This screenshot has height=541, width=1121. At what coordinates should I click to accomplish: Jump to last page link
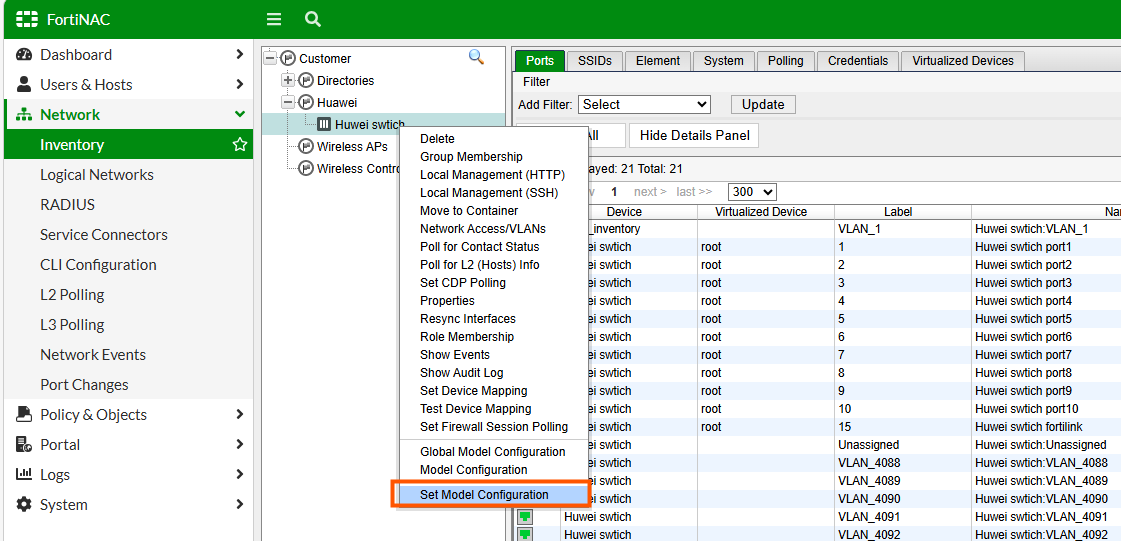(x=694, y=192)
